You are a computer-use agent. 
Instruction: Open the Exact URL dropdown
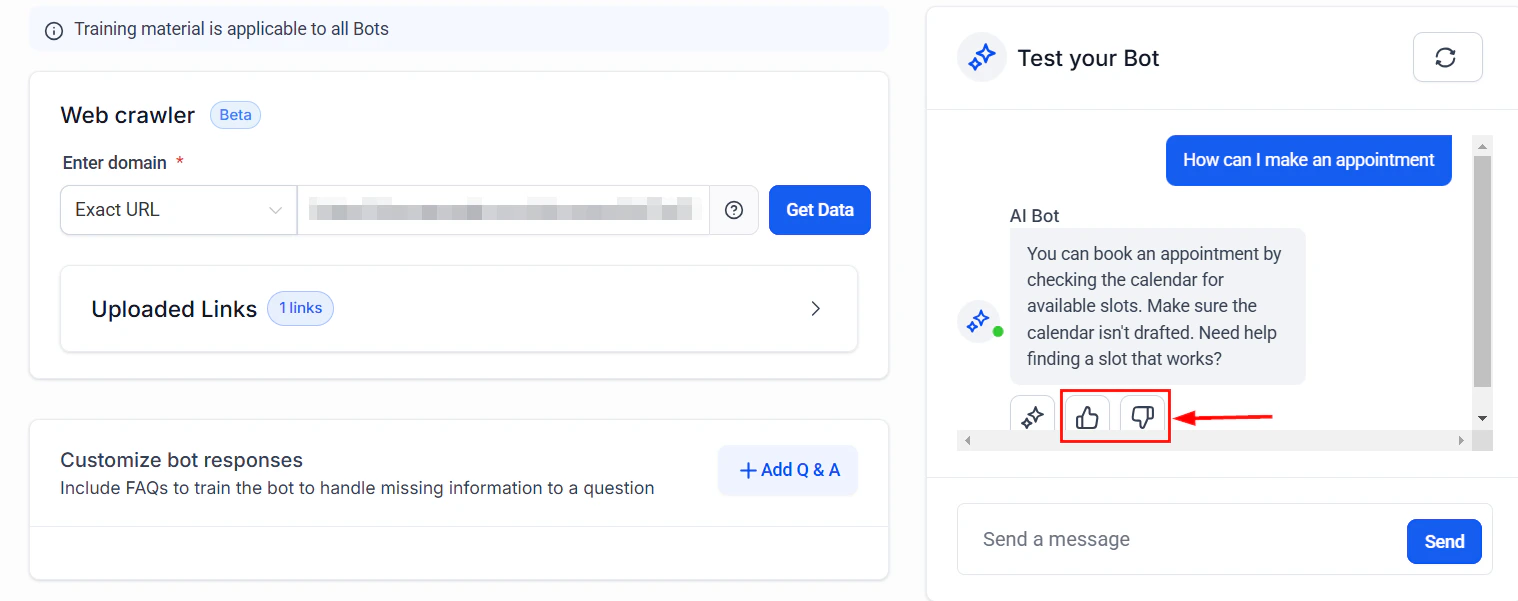[177, 210]
